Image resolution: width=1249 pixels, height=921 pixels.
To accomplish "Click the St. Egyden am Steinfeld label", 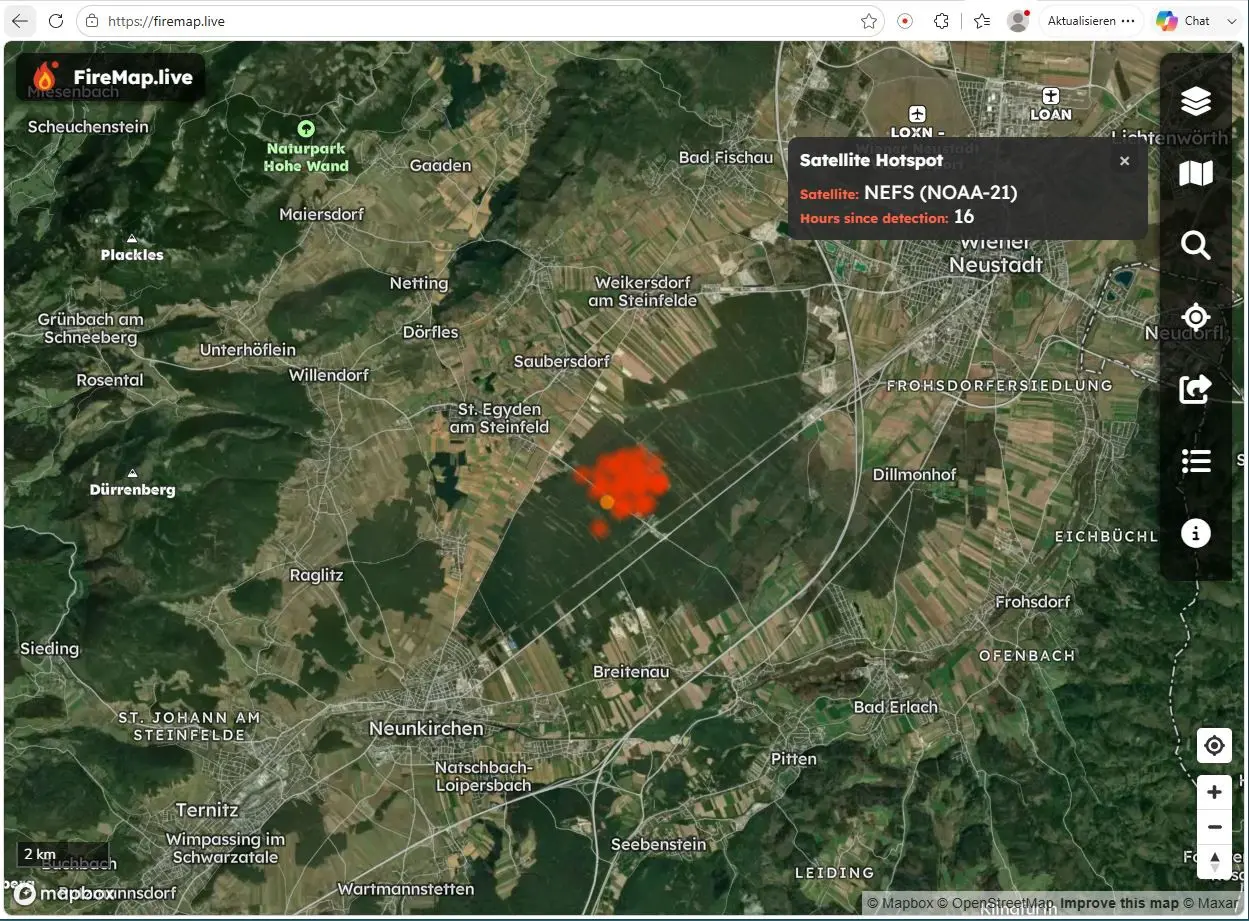I will pos(499,418).
